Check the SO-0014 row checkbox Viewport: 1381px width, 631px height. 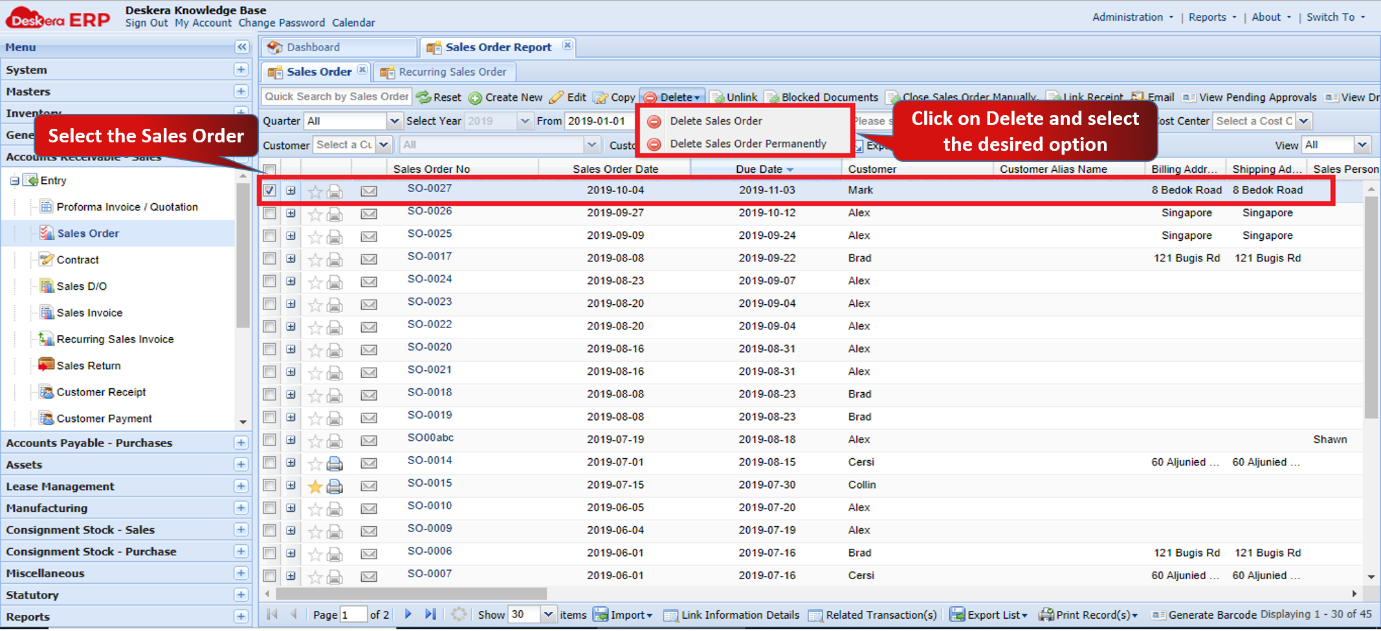270,463
